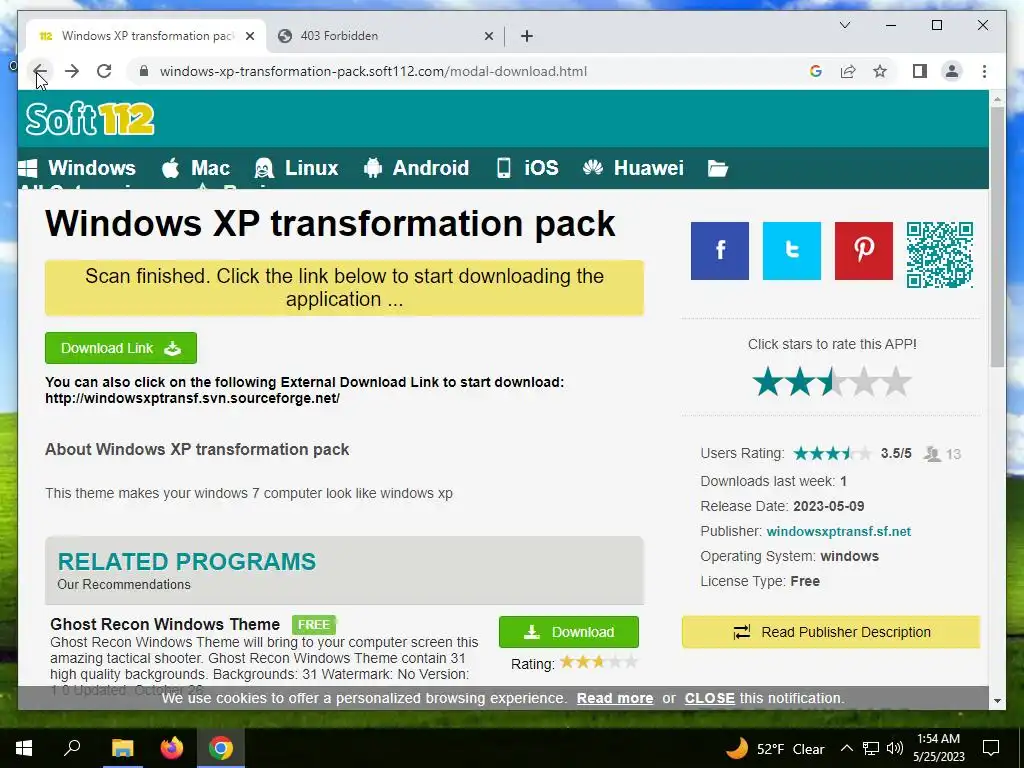The height and width of the screenshot is (768, 1024).
Task: Open the Linux category menu
Action: pyautogui.click(x=296, y=168)
